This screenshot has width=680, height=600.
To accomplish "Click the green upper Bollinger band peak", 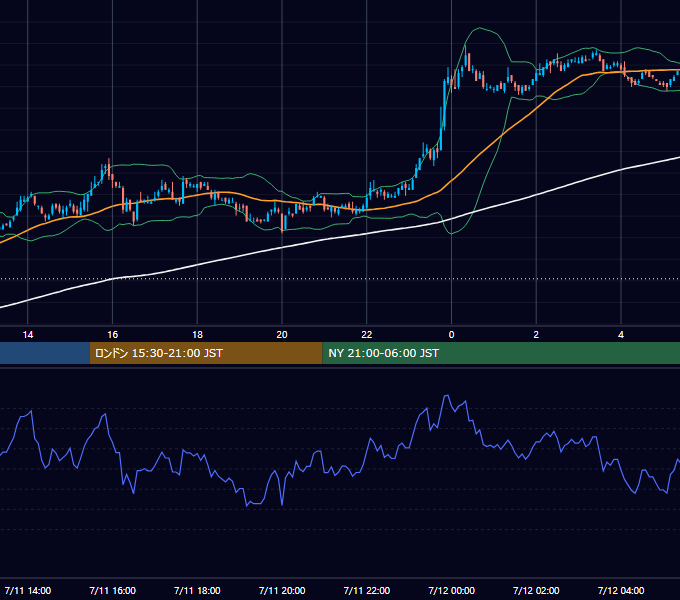I will coord(480,28).
